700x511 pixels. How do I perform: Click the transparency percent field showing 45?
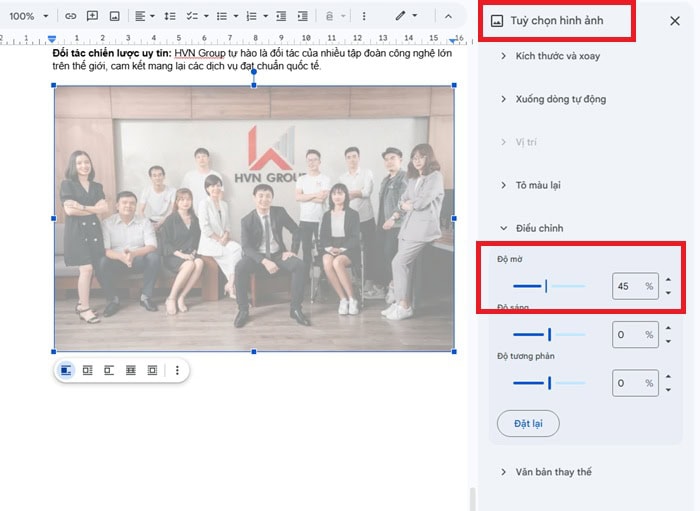coord(635,286)
